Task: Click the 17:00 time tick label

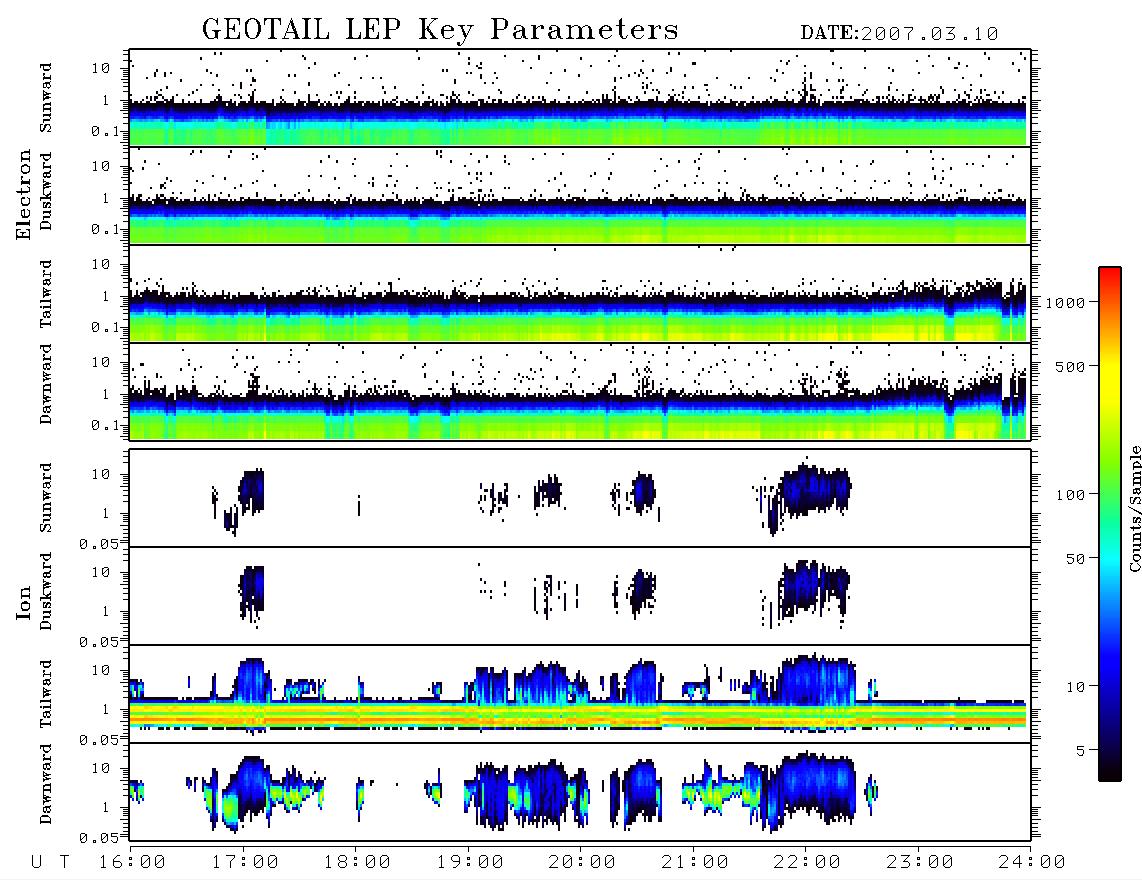Action: (x=245, y=863)
